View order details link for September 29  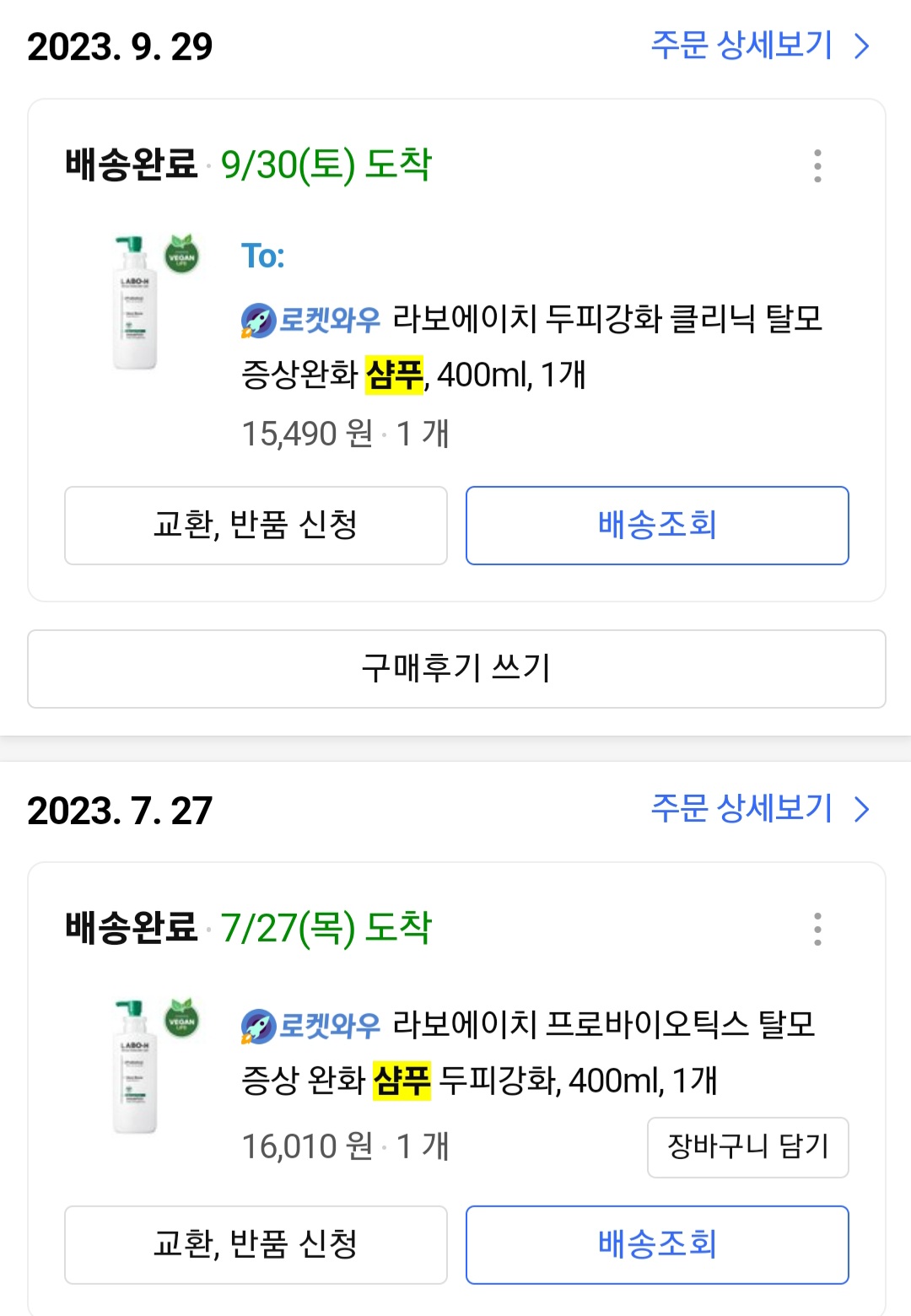(741, 46)
